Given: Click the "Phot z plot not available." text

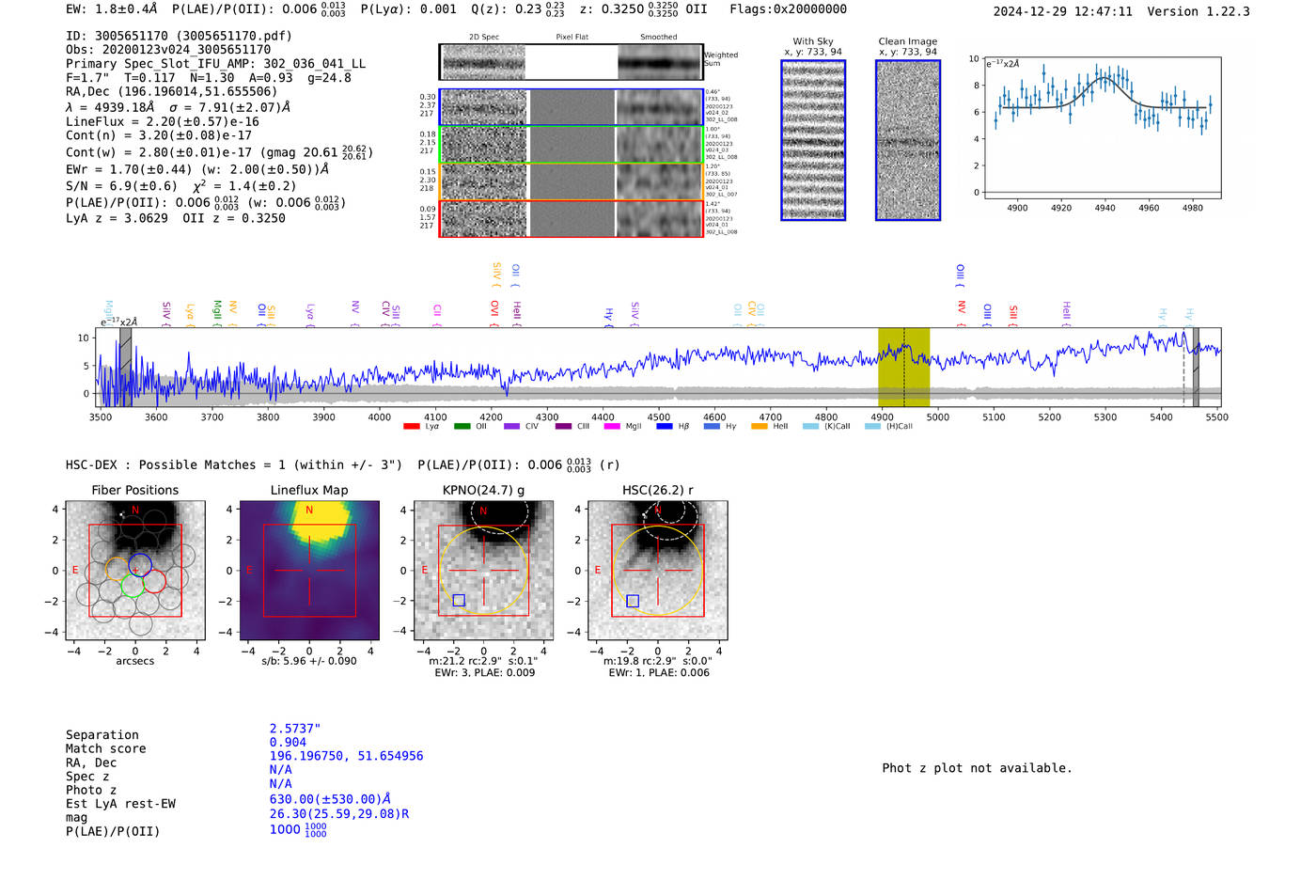Looking at the screenshot, I should [x=977, y=768].
